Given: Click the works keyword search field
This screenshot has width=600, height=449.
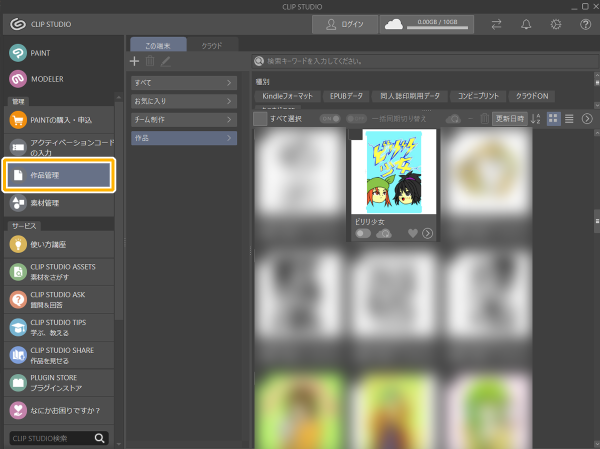Looking at the screenshot, I should pos(425,61).
